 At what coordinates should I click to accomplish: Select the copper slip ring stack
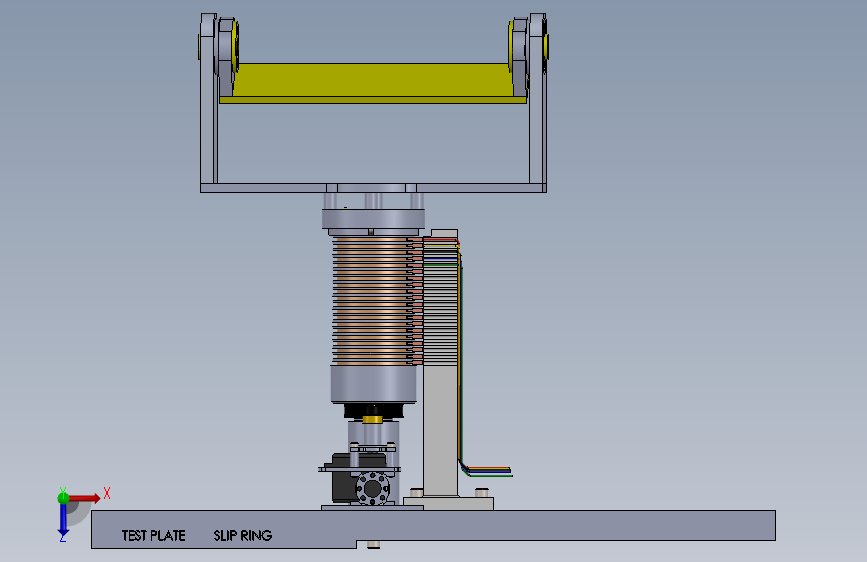374,301
